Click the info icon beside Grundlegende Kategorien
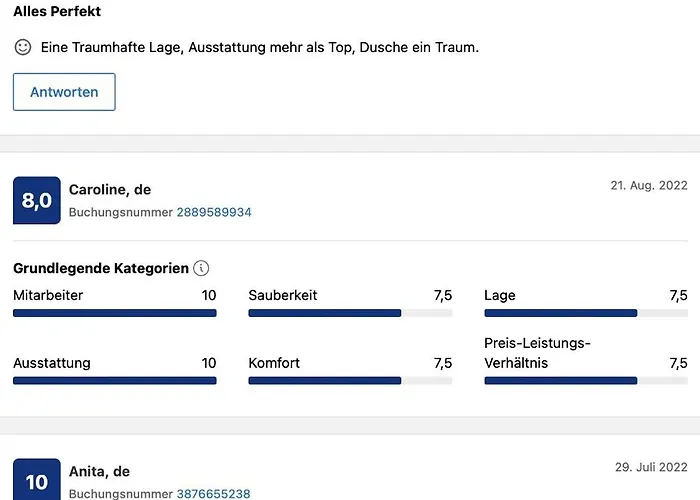The image size is (700, 500). pos(201,268)
